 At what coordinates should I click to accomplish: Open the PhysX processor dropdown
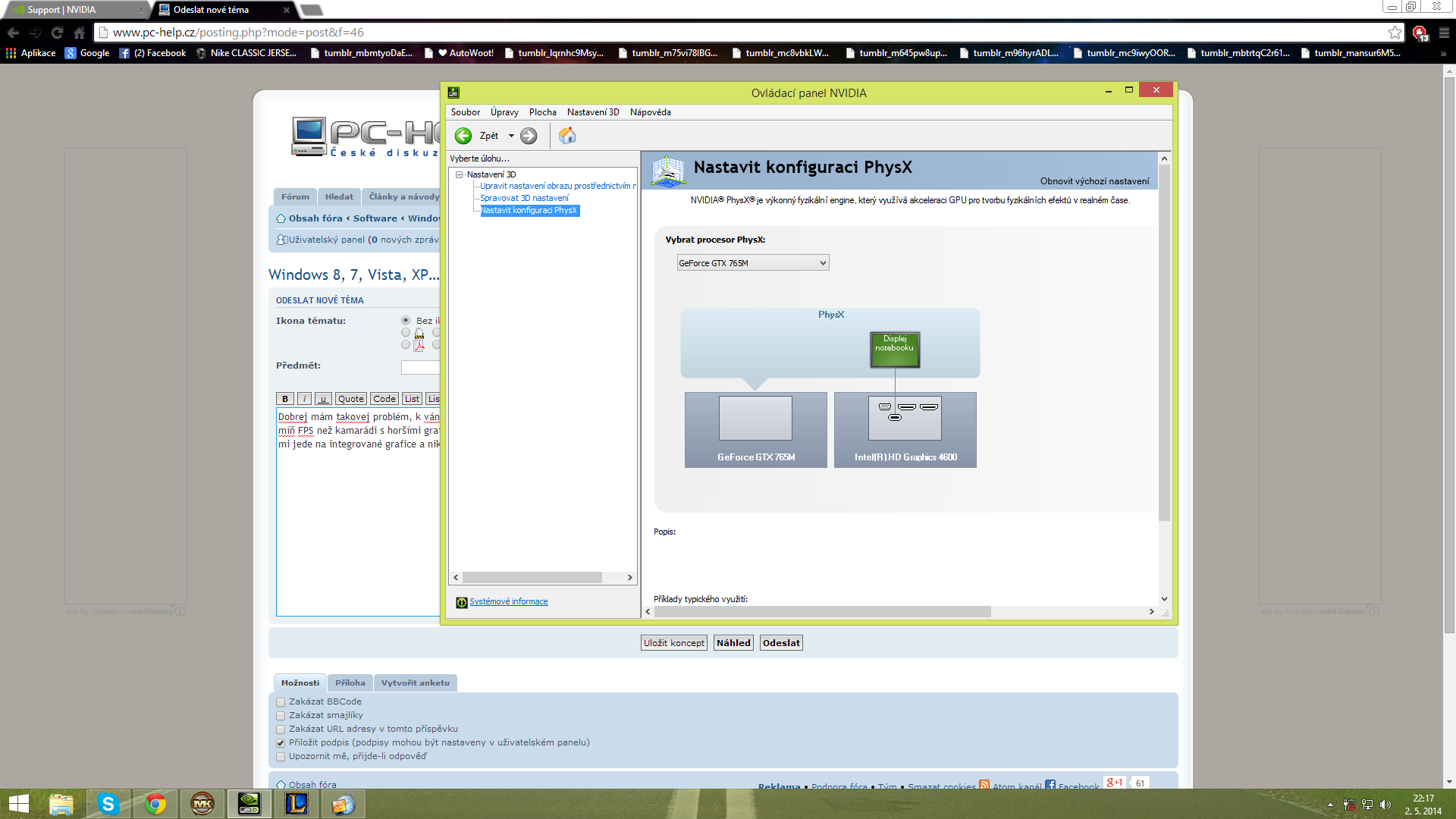coord(752,263)
